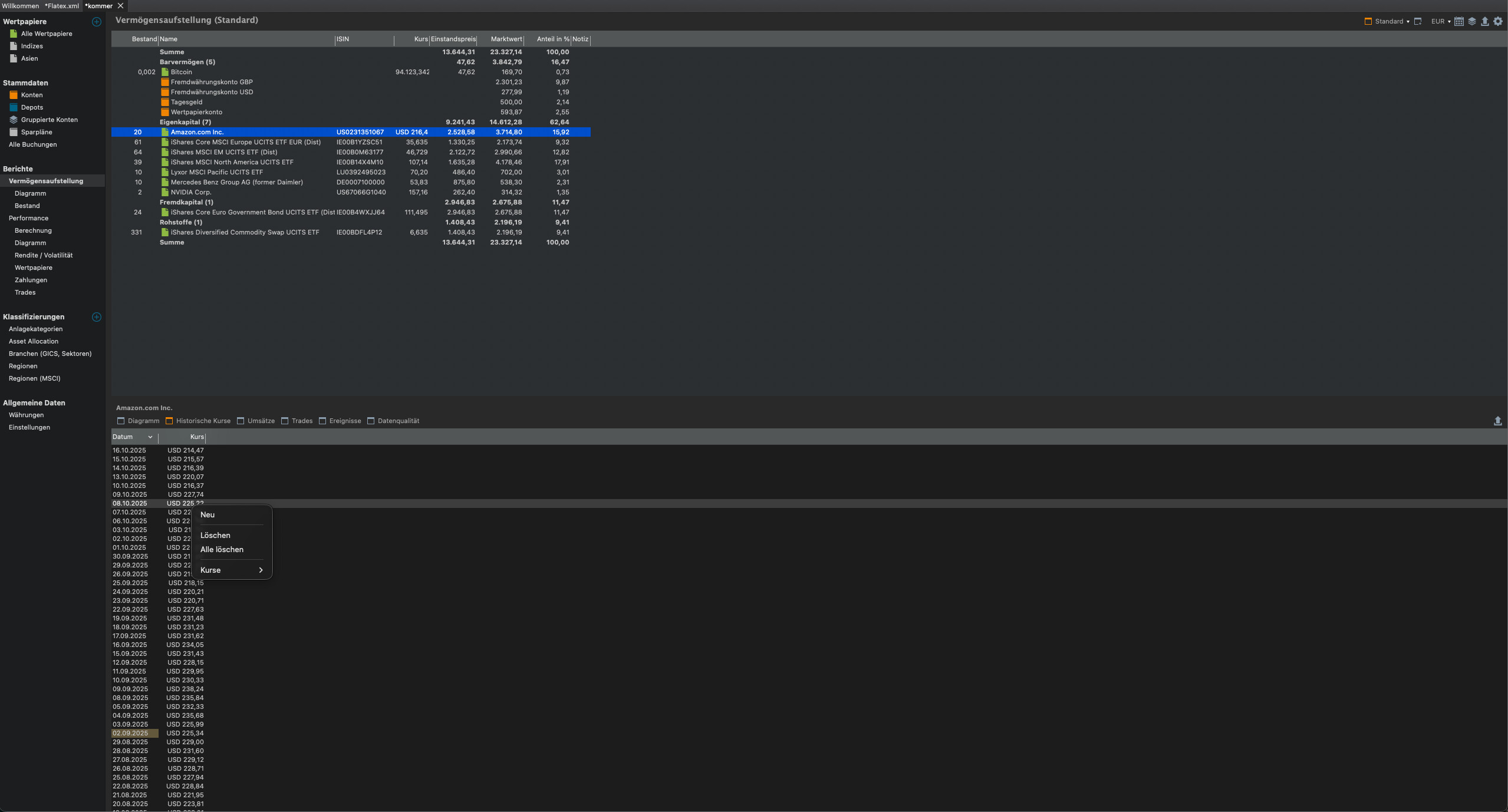Switch to the Umsätze pane tab

point(256,421)
